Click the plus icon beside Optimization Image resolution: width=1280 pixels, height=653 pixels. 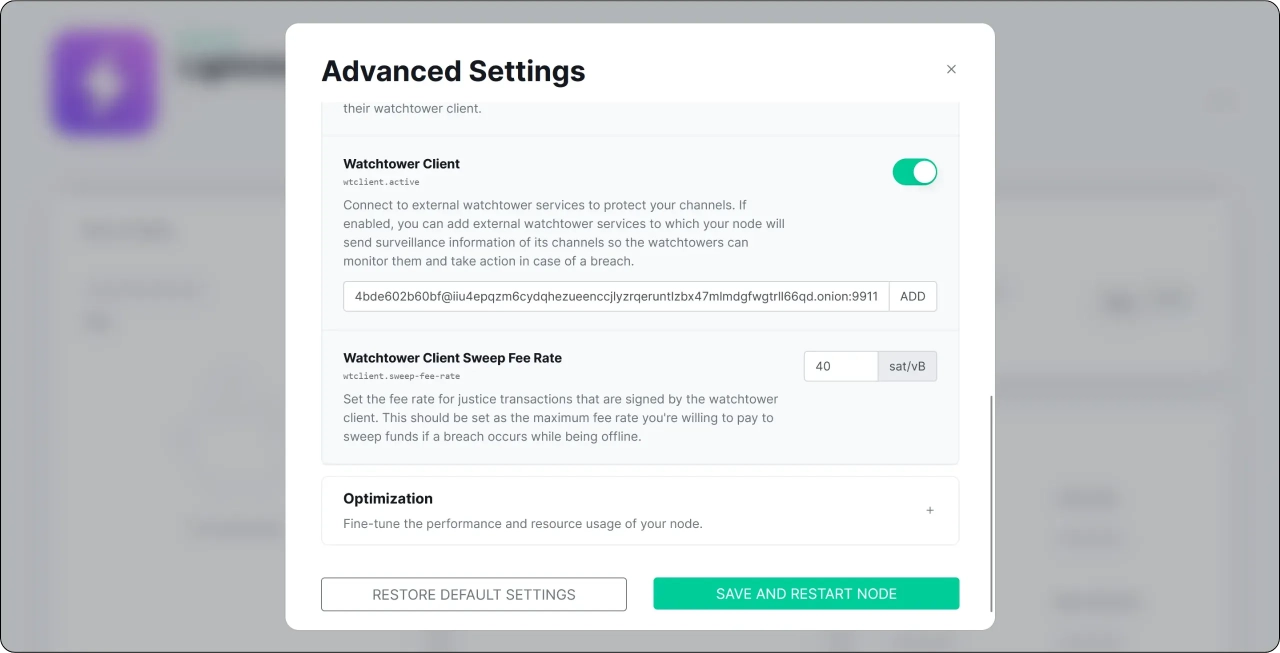click(x=930, y=510)
